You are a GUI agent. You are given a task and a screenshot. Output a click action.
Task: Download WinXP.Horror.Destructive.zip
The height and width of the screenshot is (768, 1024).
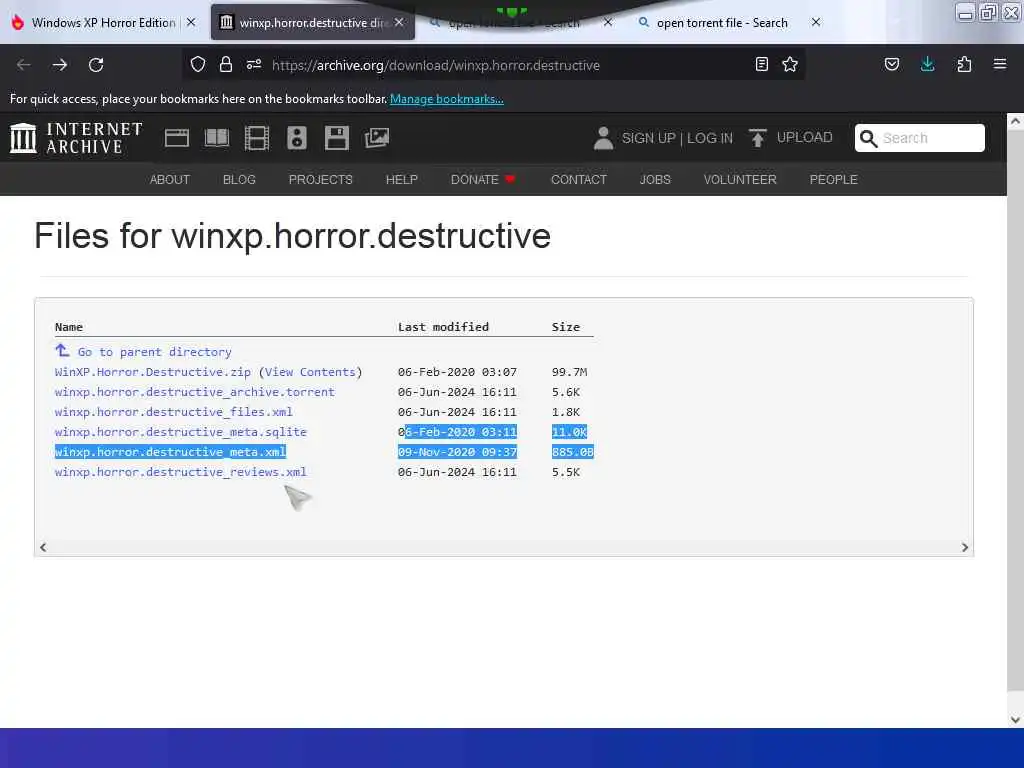pyautogui.click(x=153, y=372)
